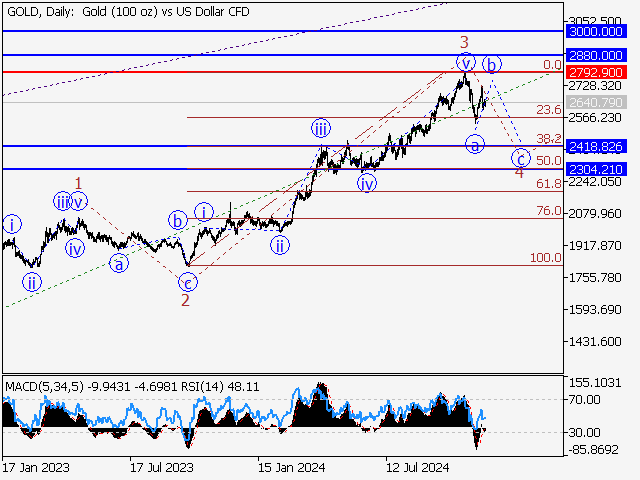Click the GOLD, Daily chart title
Image resolution: width=640 pixels, height=480 pixels.
pyautogui.click(x=126, y=12)
